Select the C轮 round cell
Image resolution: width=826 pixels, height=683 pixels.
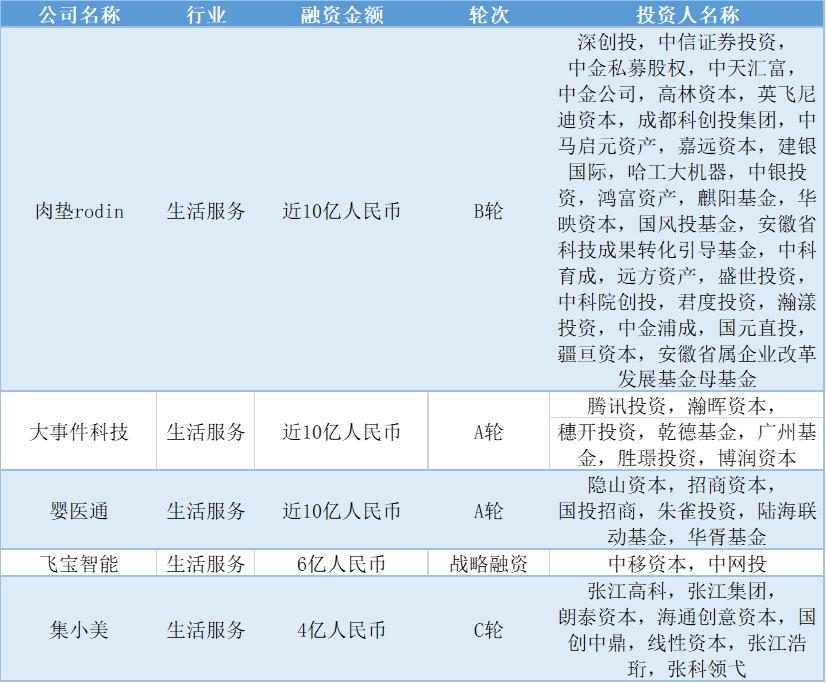tap(489, 630)
